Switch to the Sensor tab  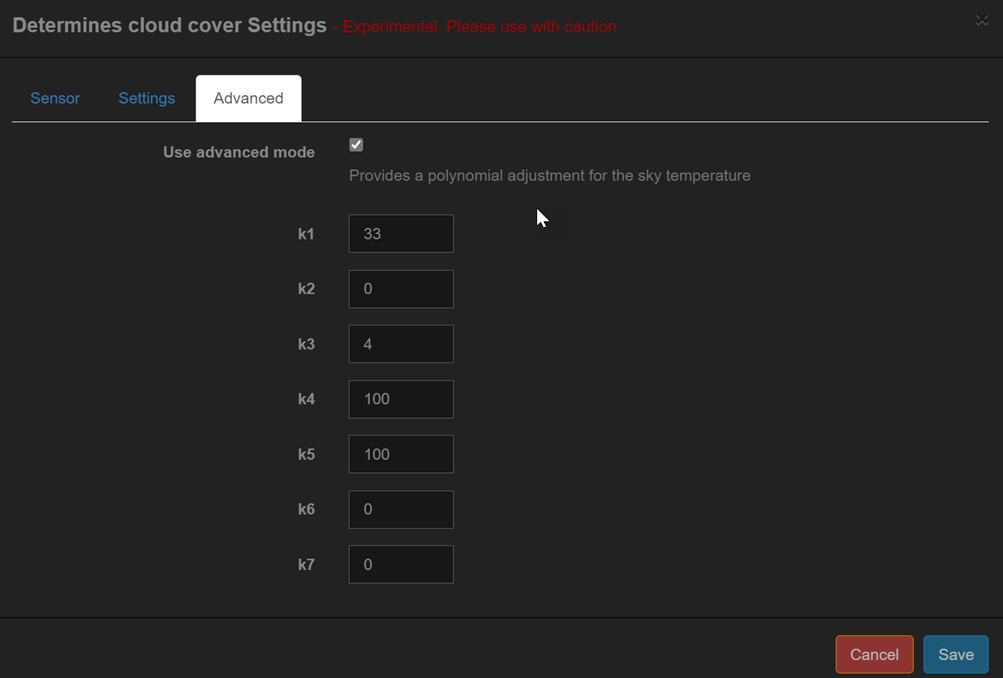55,98
